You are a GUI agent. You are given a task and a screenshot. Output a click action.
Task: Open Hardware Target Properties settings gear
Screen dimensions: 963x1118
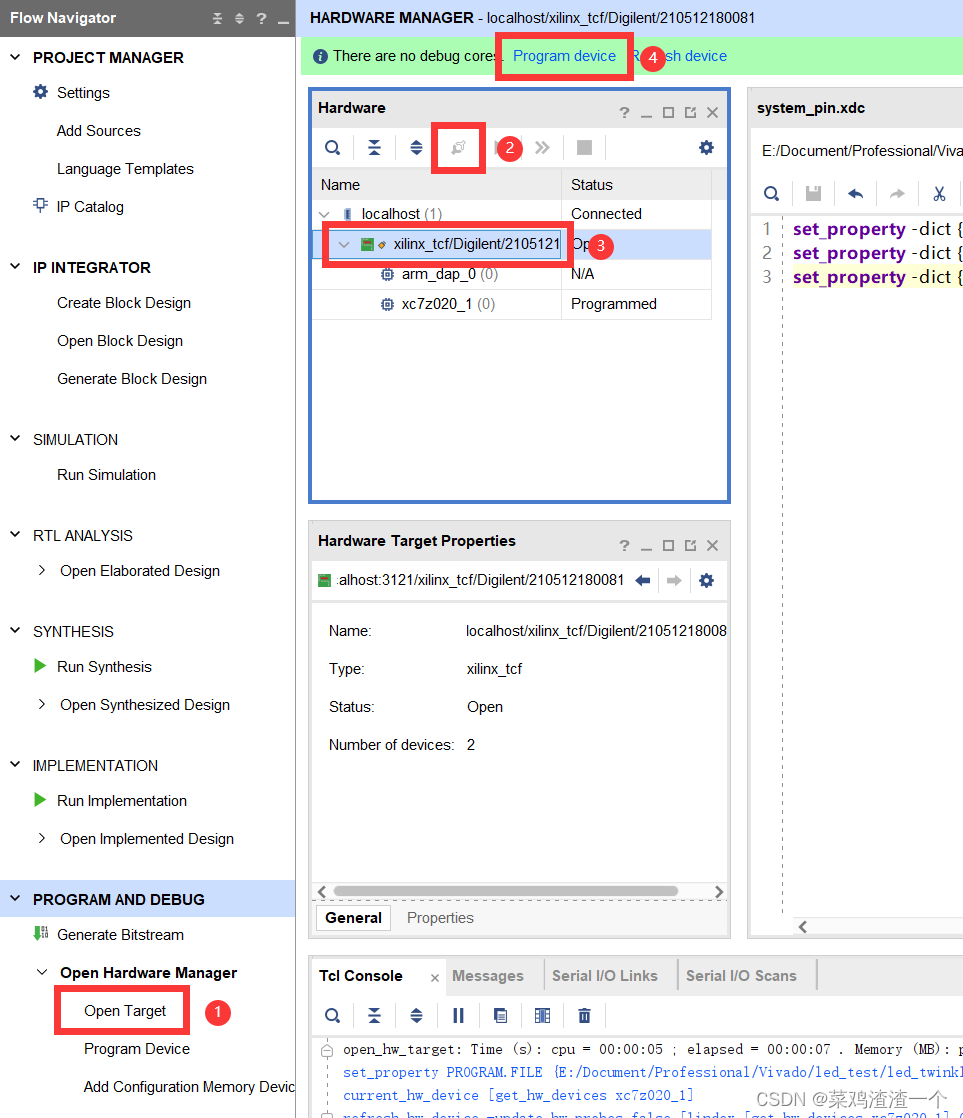tap(706, 580)
